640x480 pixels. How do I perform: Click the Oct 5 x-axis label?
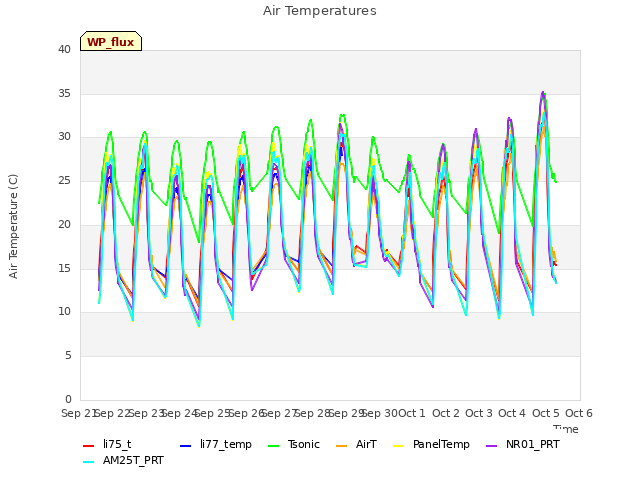pos(546,413)
